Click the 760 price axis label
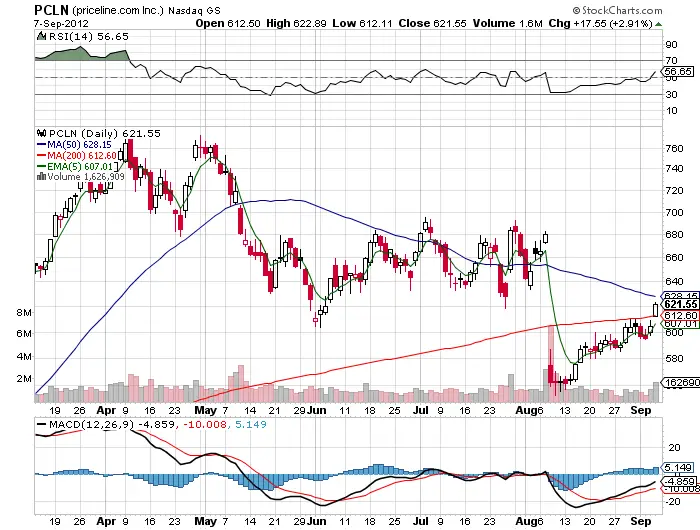The height and width of the screenshot is (530, 700). tap(675, 148)
